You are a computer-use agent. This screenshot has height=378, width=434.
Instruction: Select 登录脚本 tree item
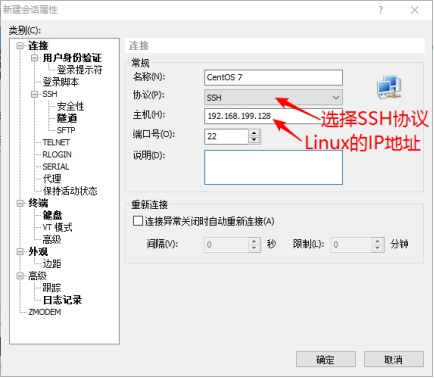[61, 82]
